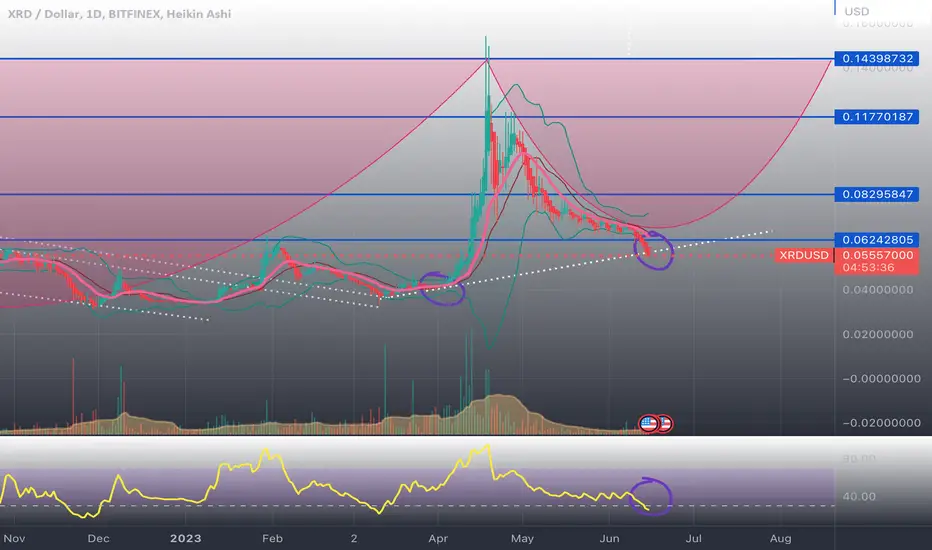Select the 0.14398732 horizontal line price label
The height and width of the screenshot is (550, 932).
pos(877,58)
